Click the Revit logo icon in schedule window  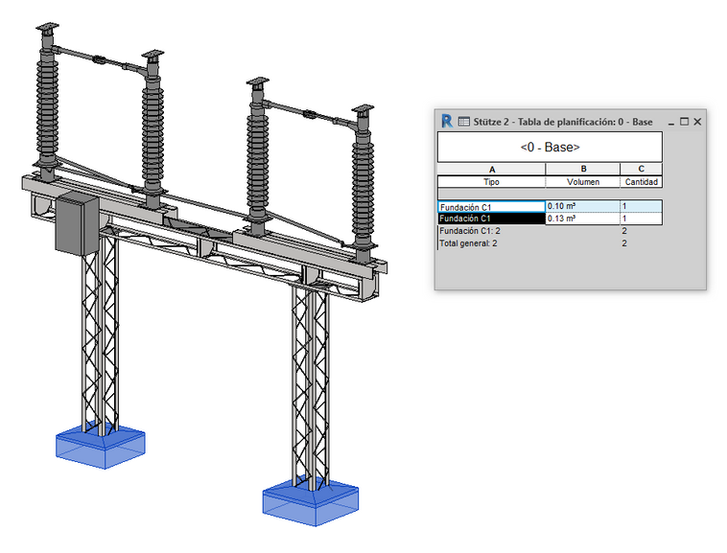pyautogui.click(x=446, y=121)
